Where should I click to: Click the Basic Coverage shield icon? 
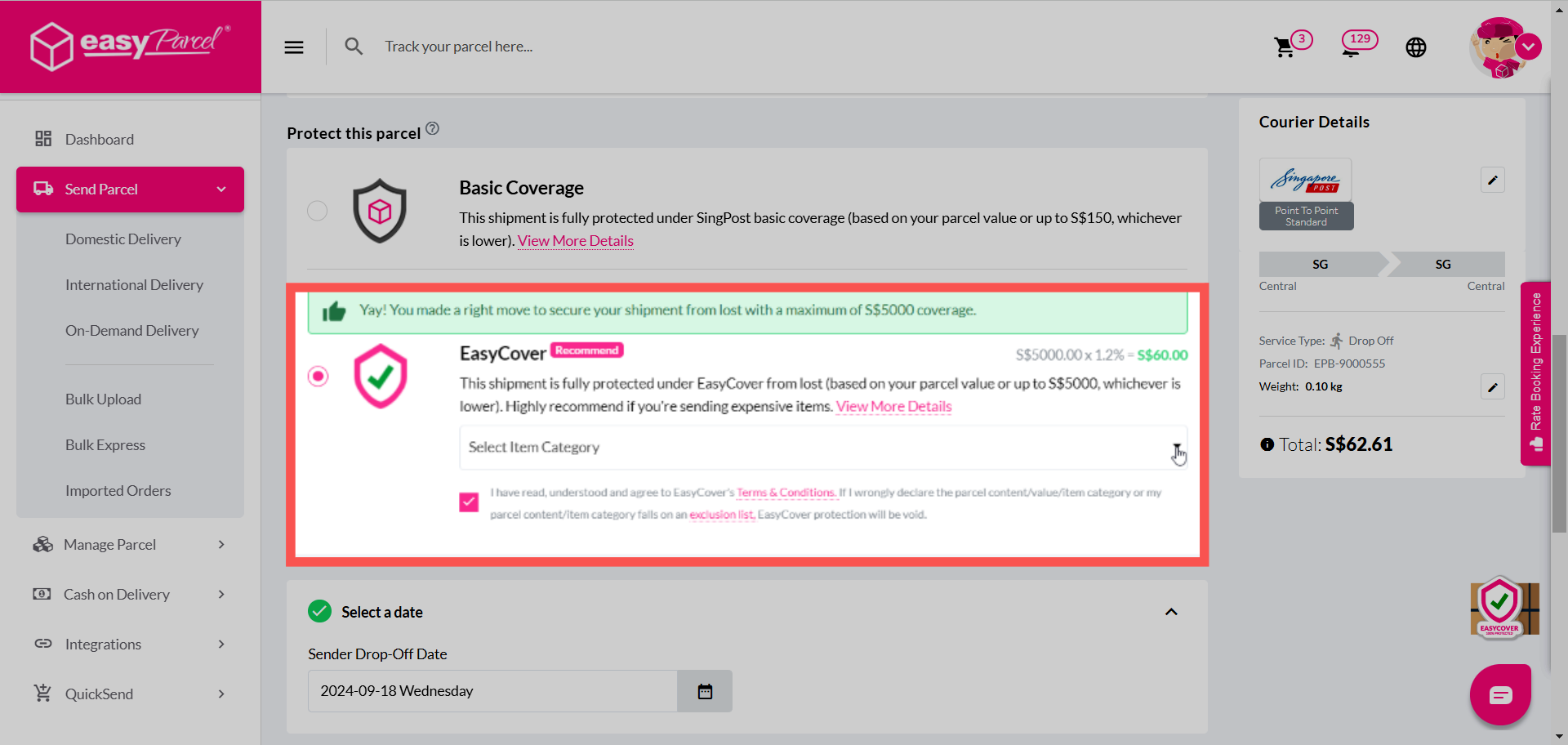point(380,211)
